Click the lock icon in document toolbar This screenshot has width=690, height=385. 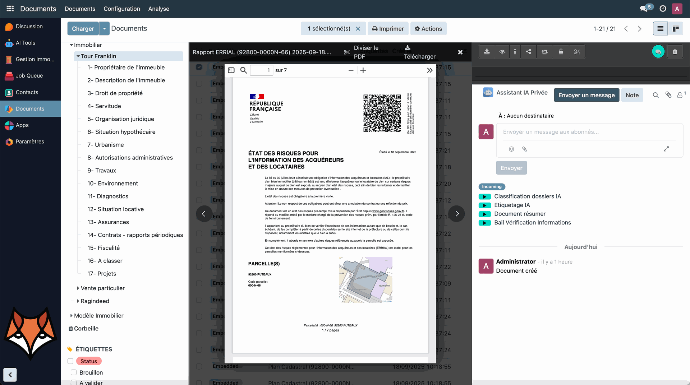561,52
